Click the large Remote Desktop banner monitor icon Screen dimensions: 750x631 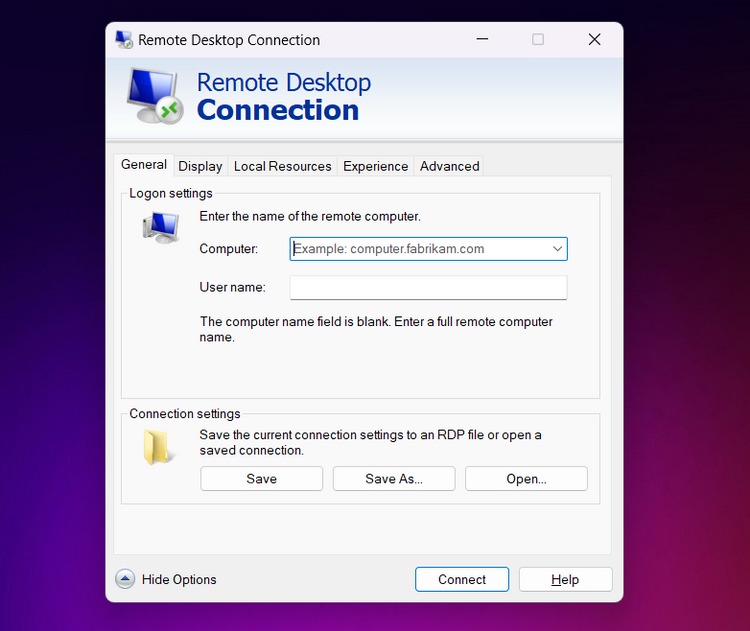155,96
